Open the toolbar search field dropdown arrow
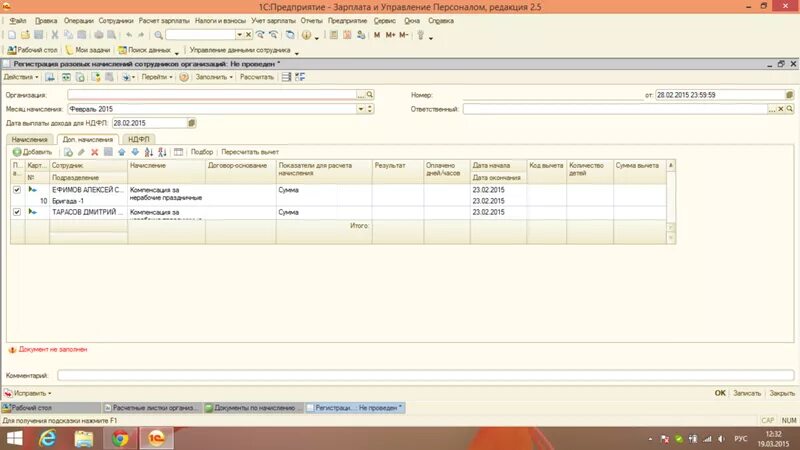Screen dimensions: 800x450 point(239,35)
